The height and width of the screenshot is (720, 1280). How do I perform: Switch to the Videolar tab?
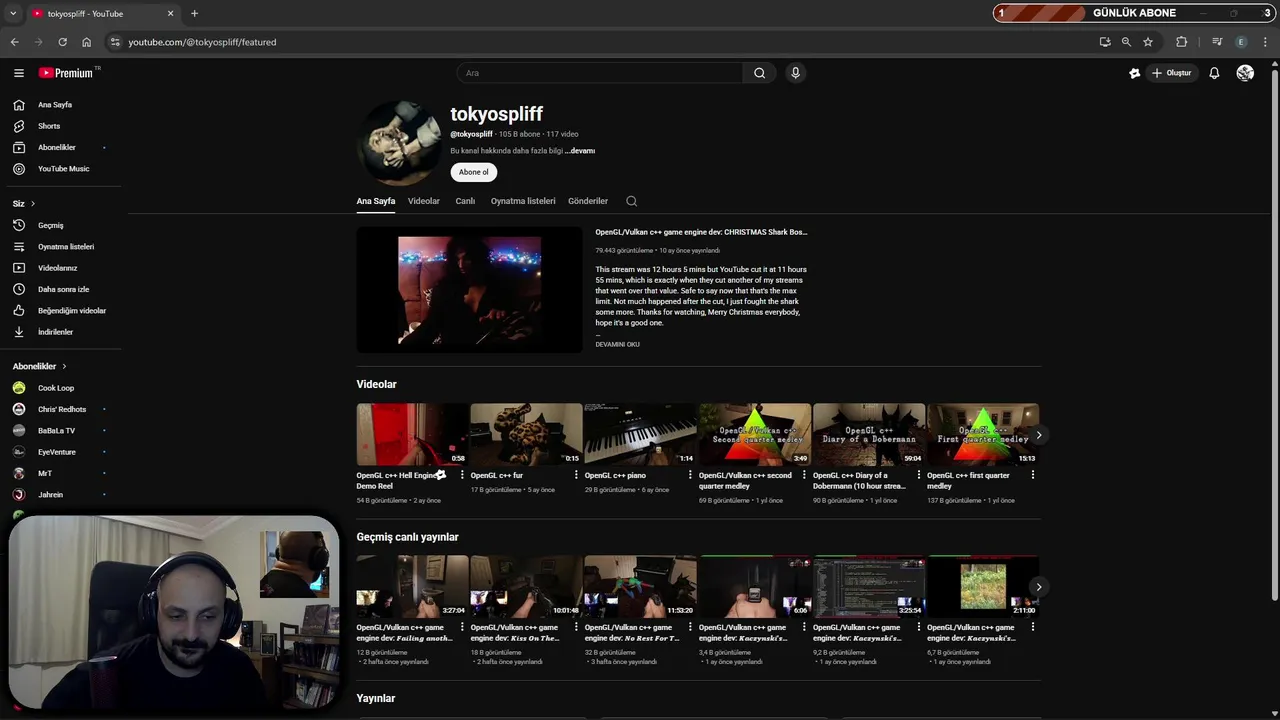(x=423, y=201)
